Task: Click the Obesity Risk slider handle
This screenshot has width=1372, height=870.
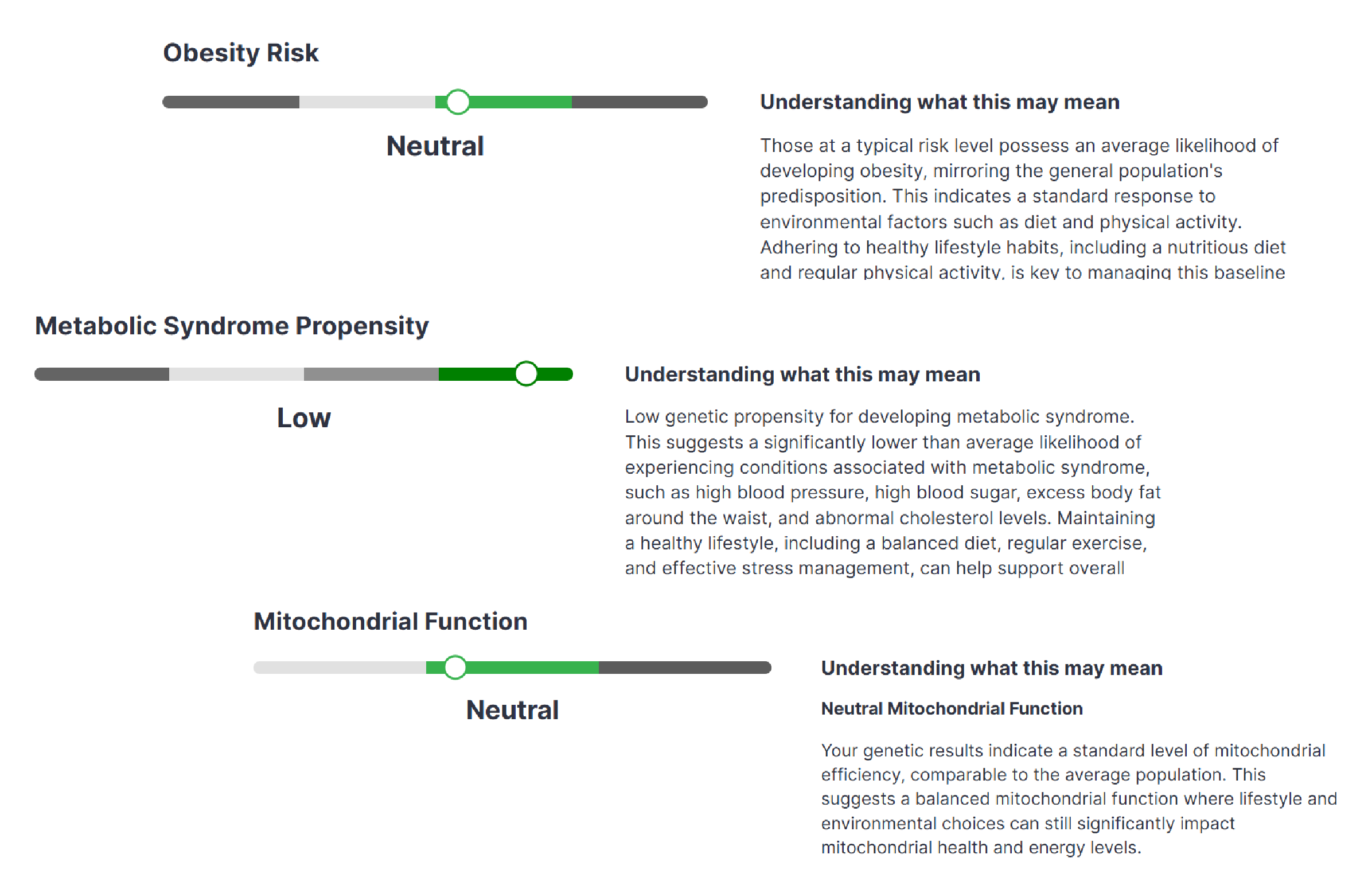Action: tap(458, 102)
